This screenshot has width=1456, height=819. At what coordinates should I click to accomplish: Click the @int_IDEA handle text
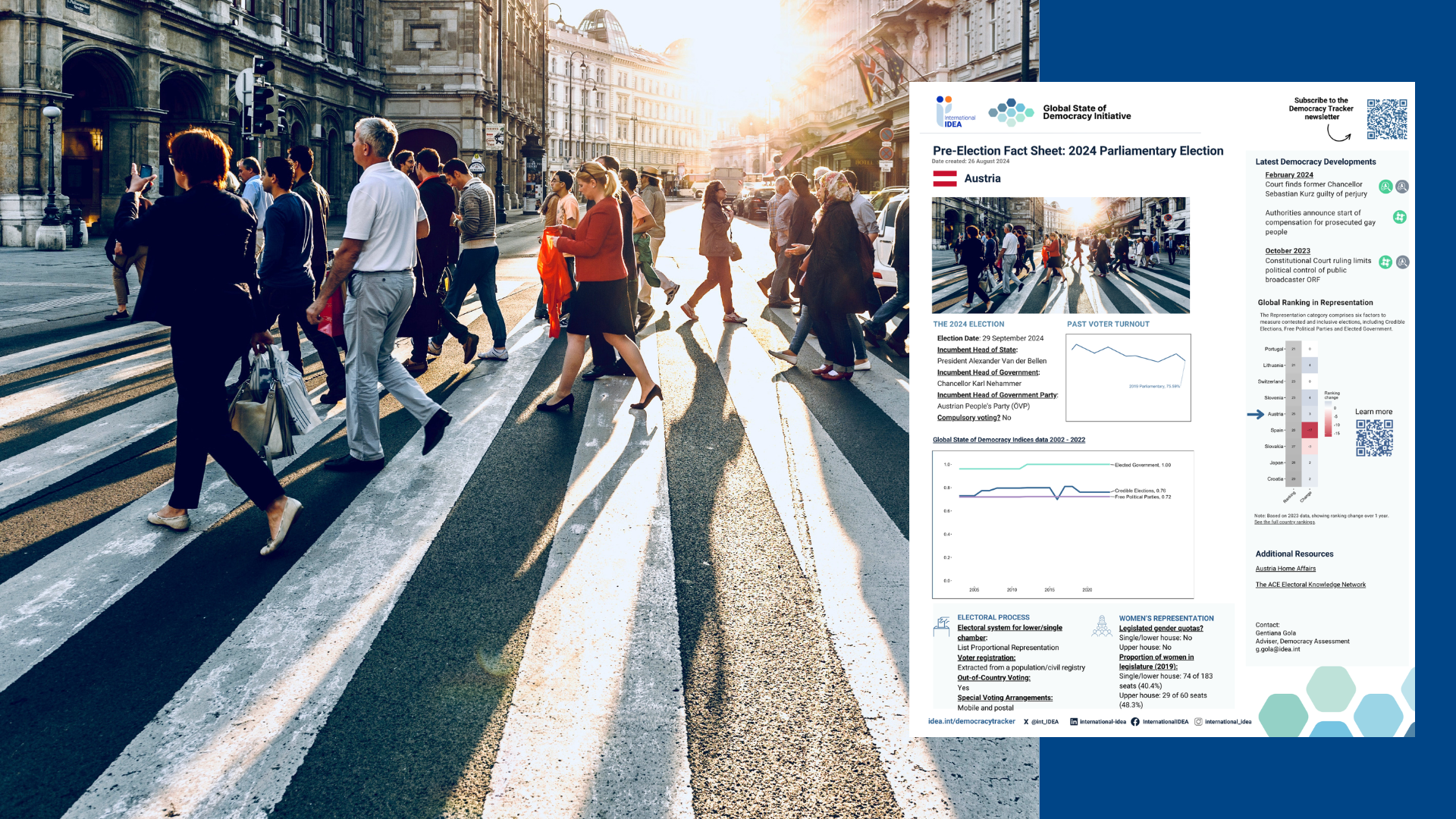(x=1045, y=722)
